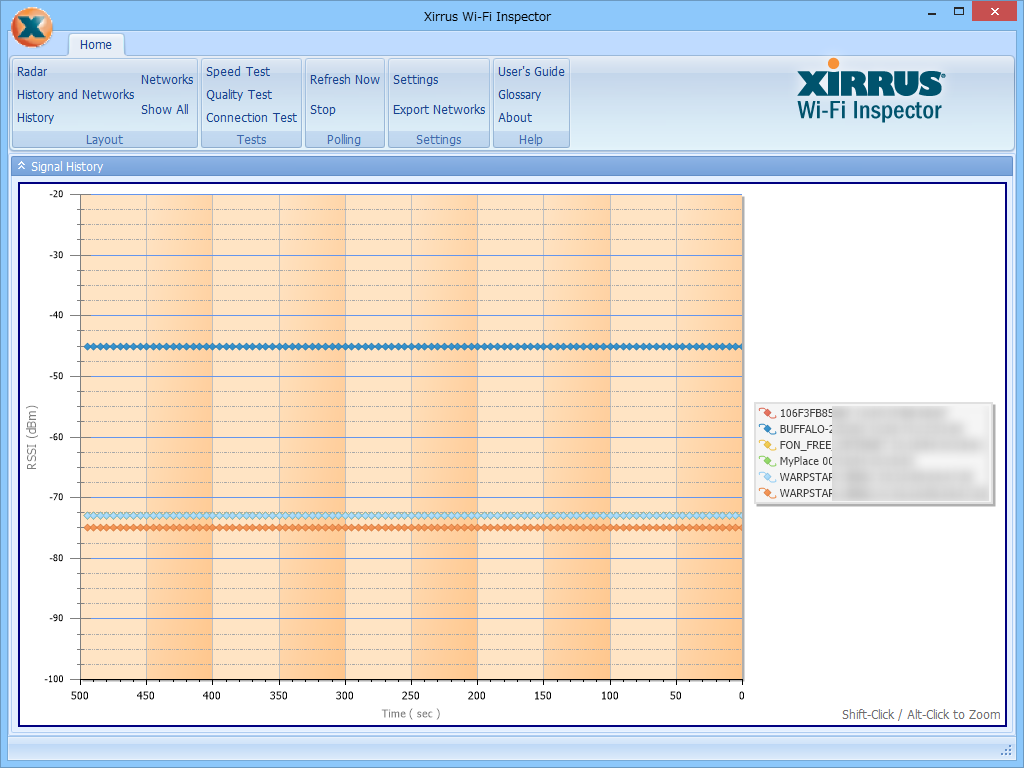Select Show All layout
This screenshot has width=1024, height=768.
[x=164, y=110]
